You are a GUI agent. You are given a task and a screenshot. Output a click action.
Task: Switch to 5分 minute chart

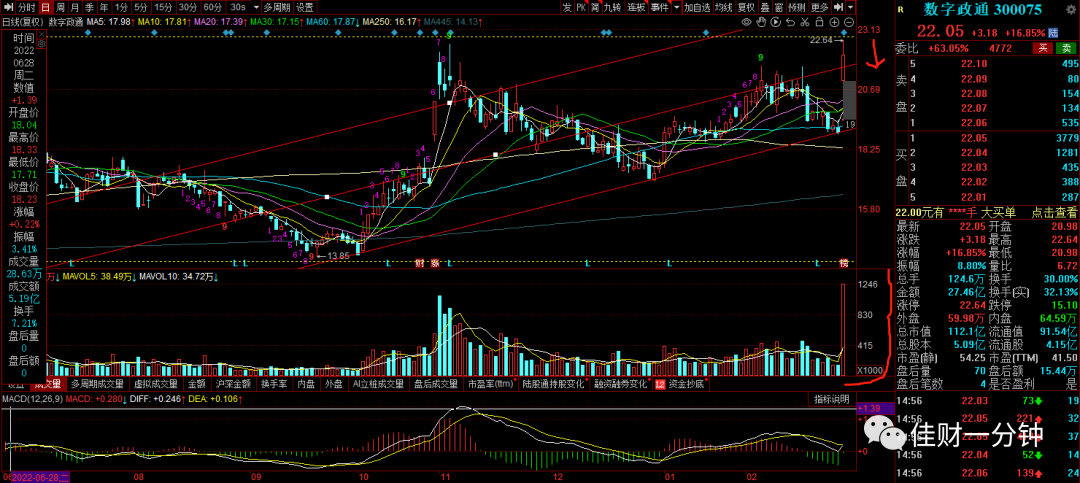(141, 8)
